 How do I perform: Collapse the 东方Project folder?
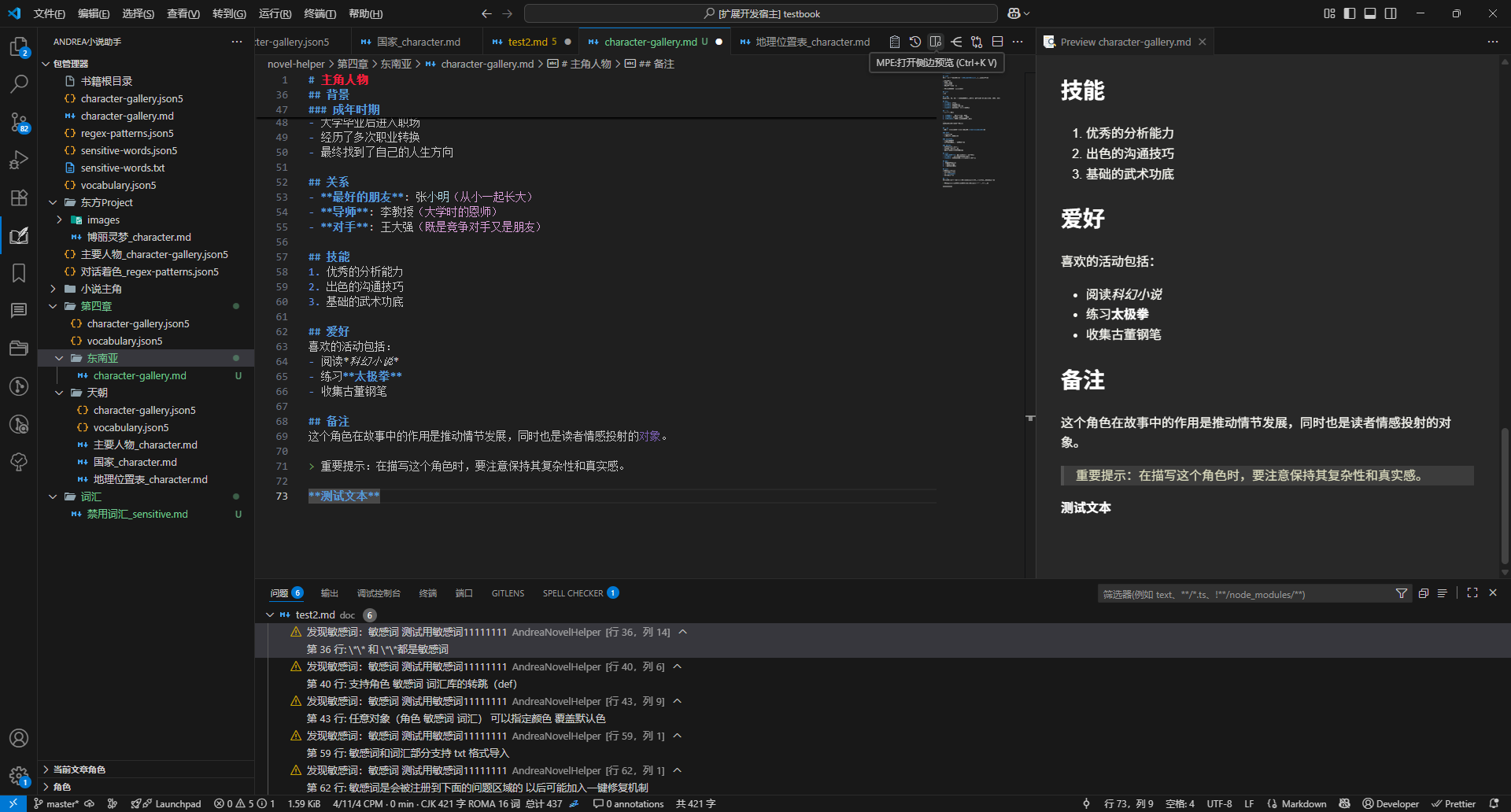pos(53,202)
